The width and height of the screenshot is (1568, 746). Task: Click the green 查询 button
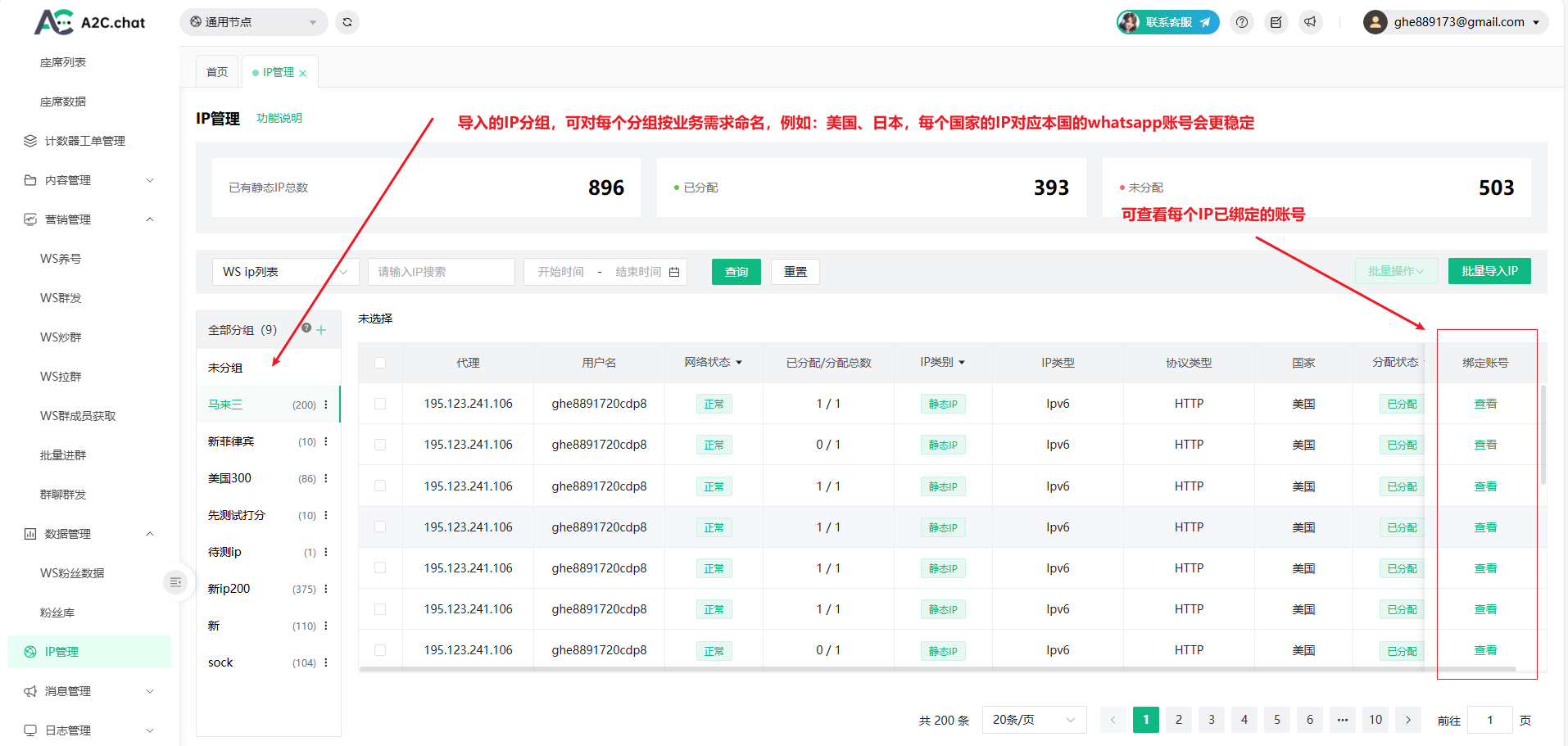(x=736, y=272)
